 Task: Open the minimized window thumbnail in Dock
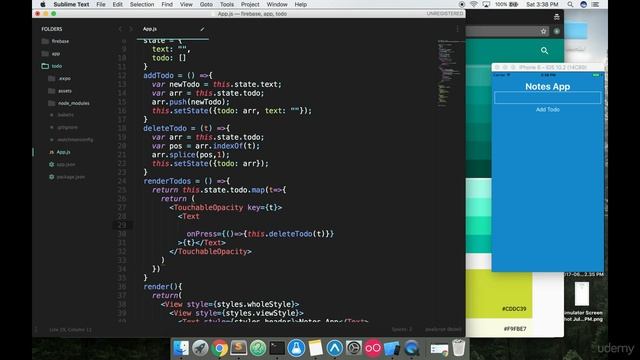pos(439,349)
